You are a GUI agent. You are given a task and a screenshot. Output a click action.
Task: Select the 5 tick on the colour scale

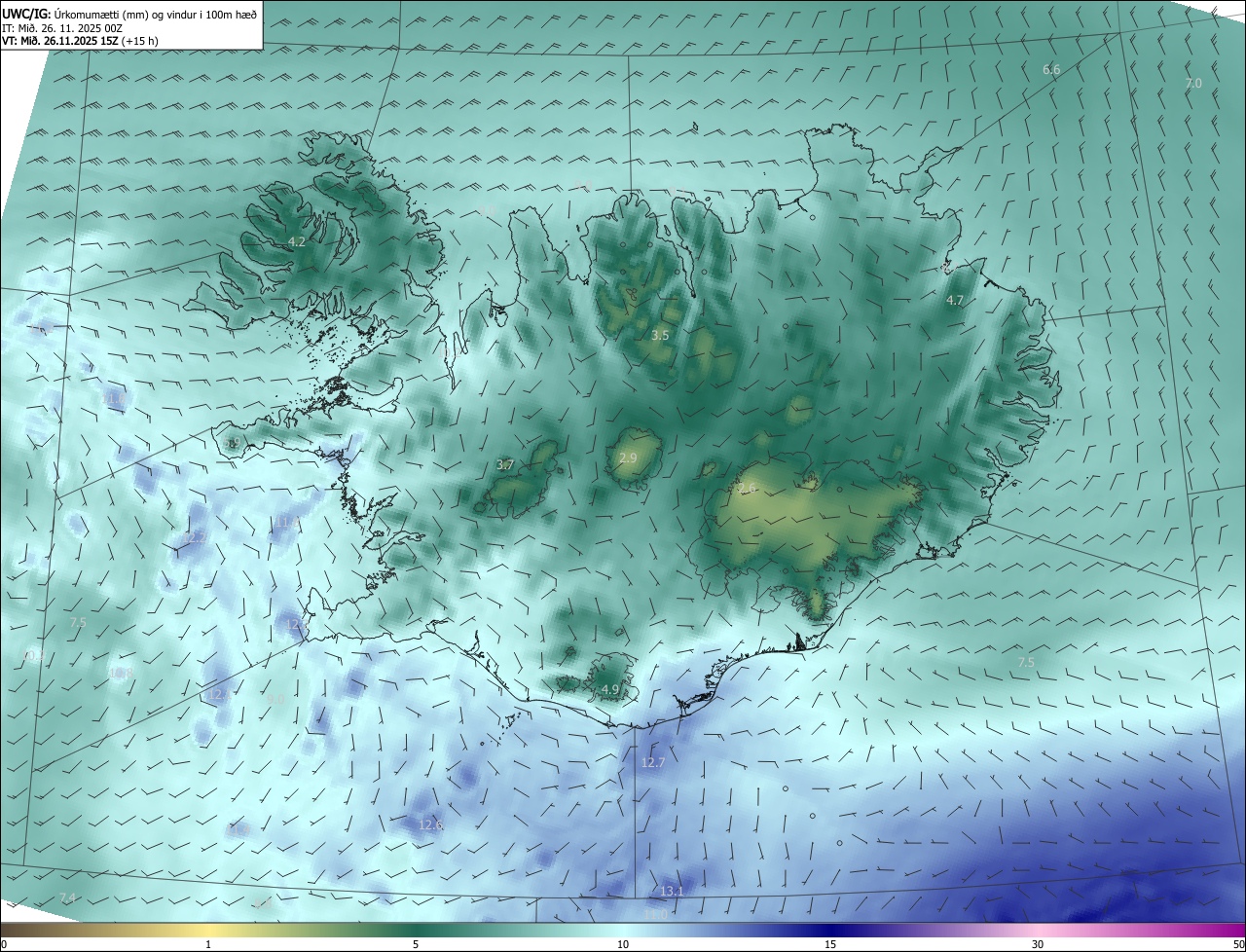coord(416,944)
